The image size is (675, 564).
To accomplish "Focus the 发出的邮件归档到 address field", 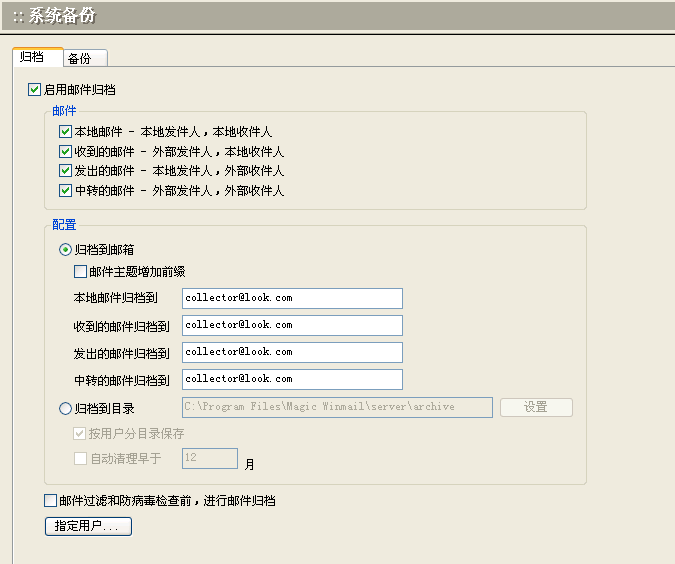I will point(292,352).
